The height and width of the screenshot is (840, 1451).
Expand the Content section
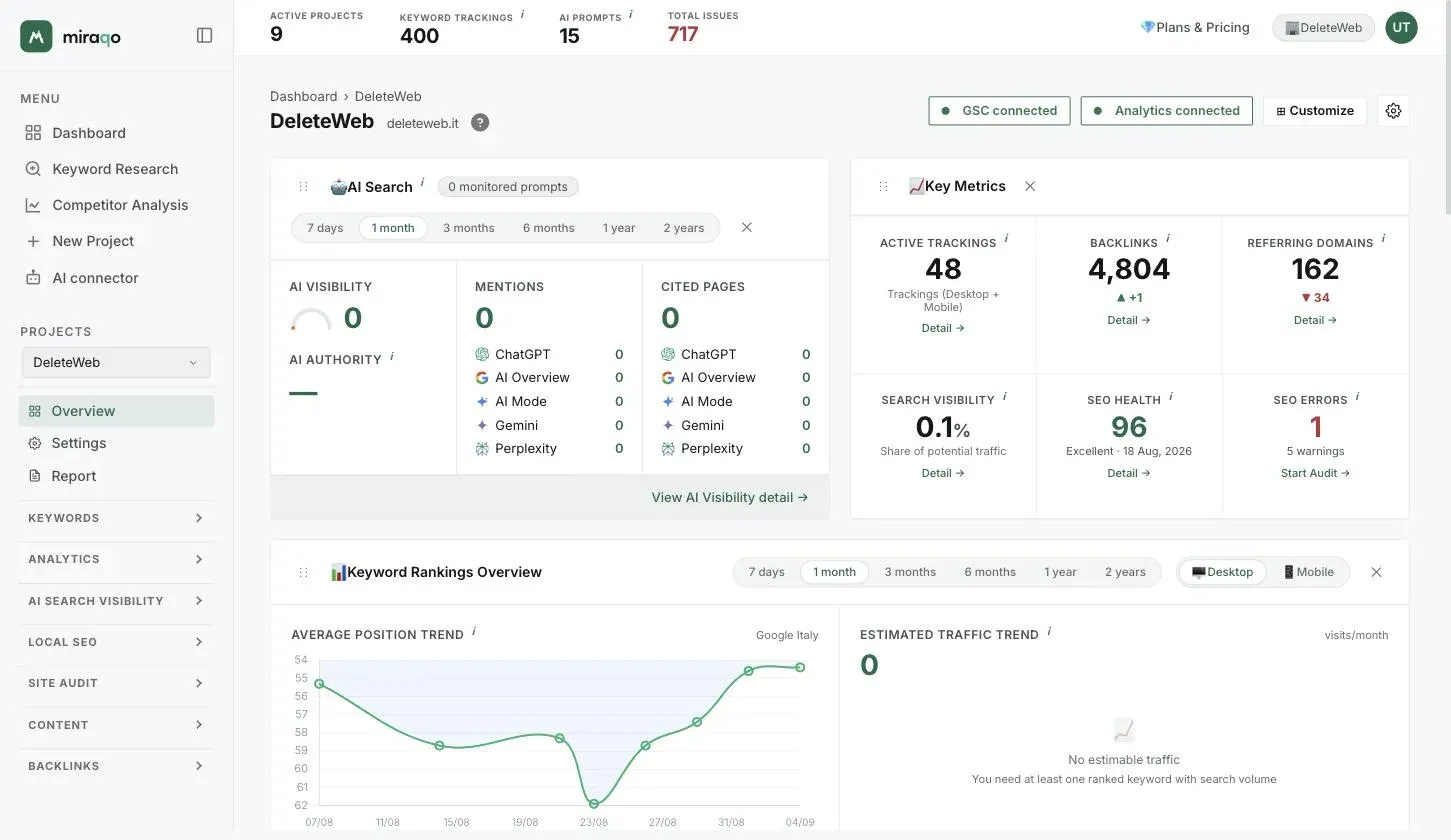pos(116,725)
